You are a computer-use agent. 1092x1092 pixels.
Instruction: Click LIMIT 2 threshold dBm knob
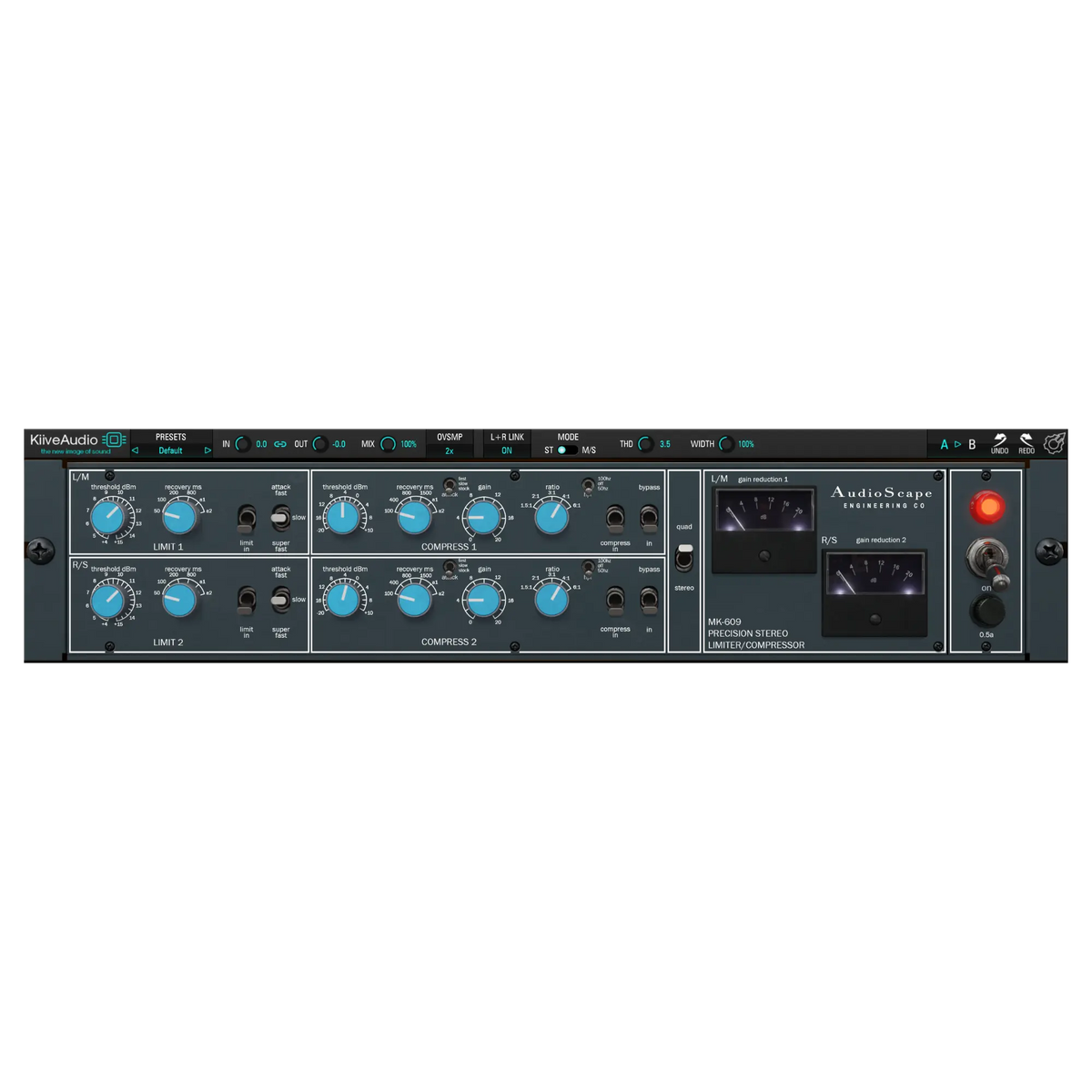(108, 599)
